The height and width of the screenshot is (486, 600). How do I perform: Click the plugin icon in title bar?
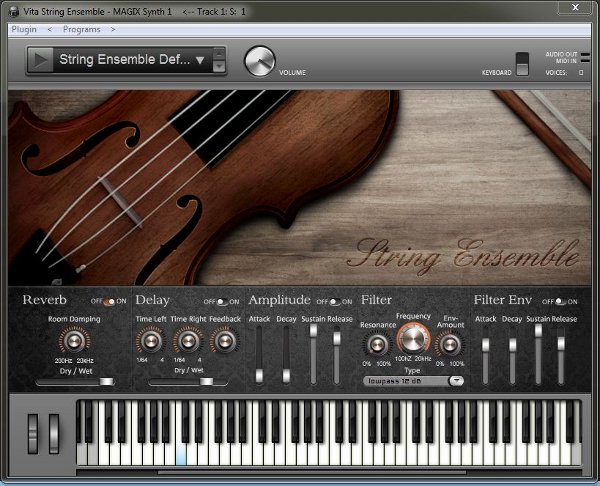point(13,12)
